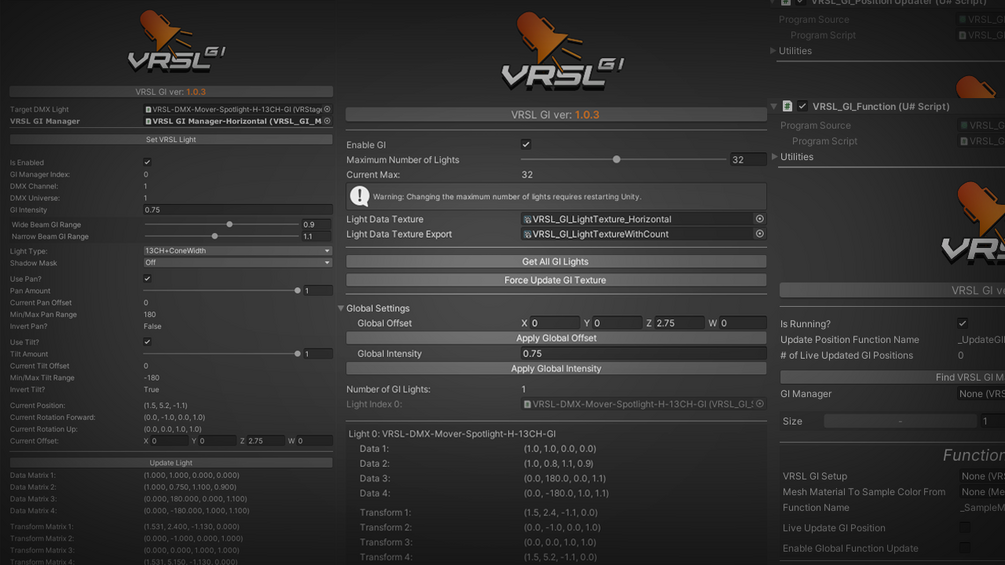Click Program Source asset icon under VRSL_GI_Function
The image size is (1005, 565).
963,126
